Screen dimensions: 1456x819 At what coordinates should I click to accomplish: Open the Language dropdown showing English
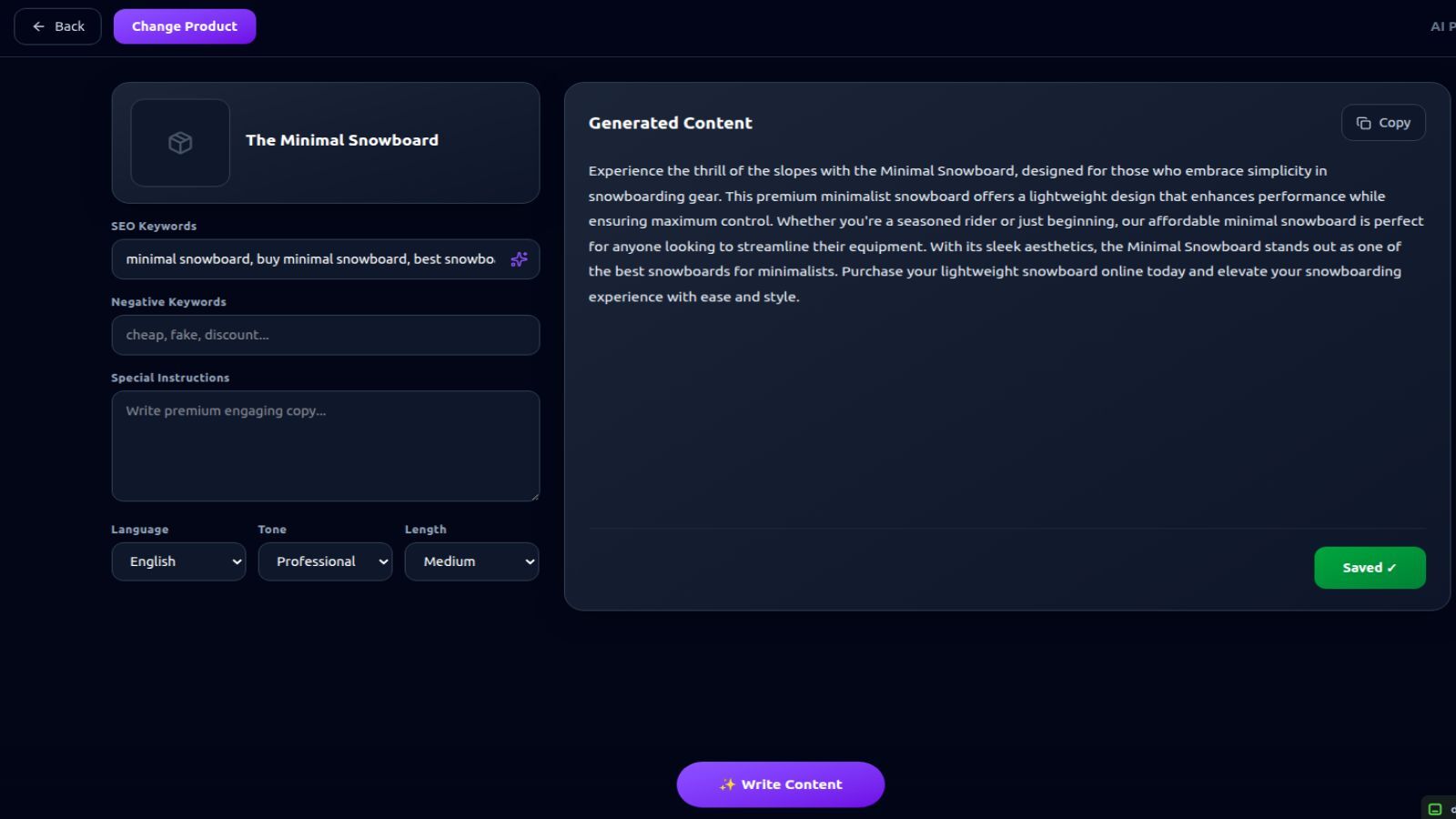pyautogui.click(x=178, y=561)
